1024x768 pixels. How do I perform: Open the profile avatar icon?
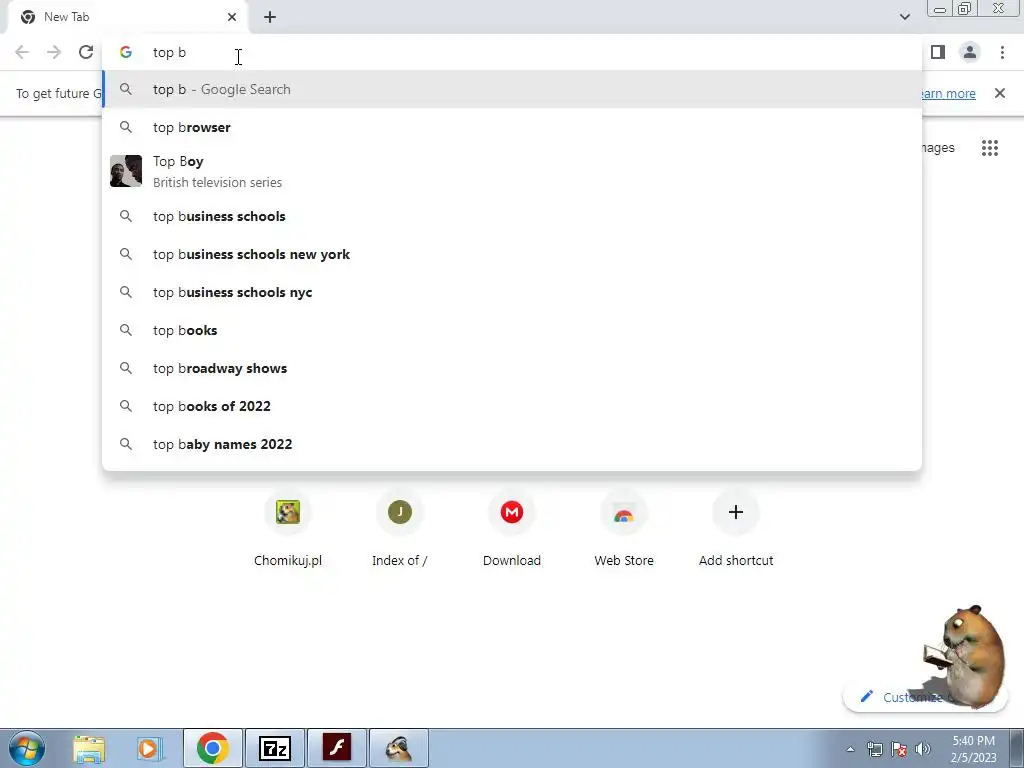click(x=970, y=52)
